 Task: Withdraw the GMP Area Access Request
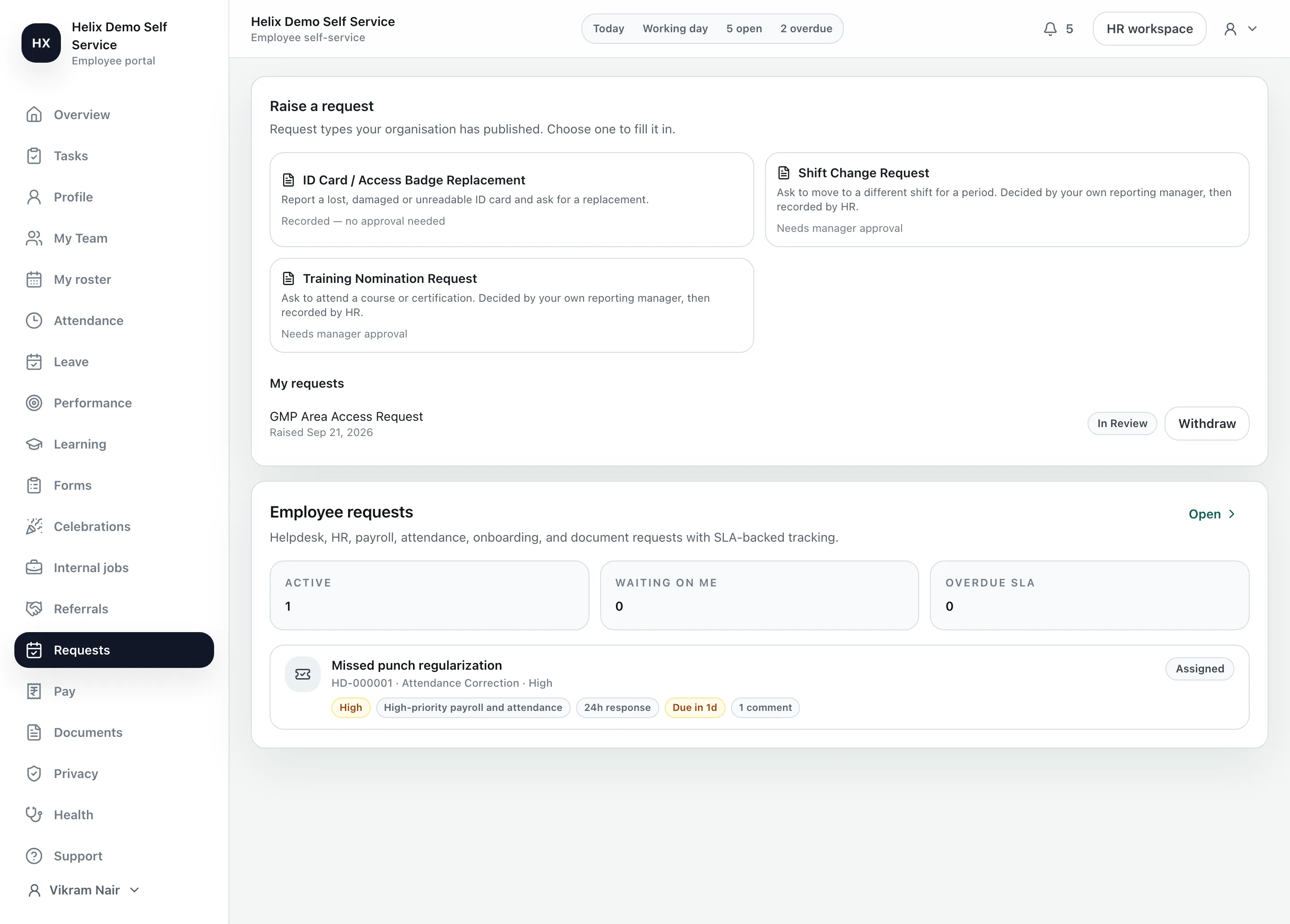1207,423
